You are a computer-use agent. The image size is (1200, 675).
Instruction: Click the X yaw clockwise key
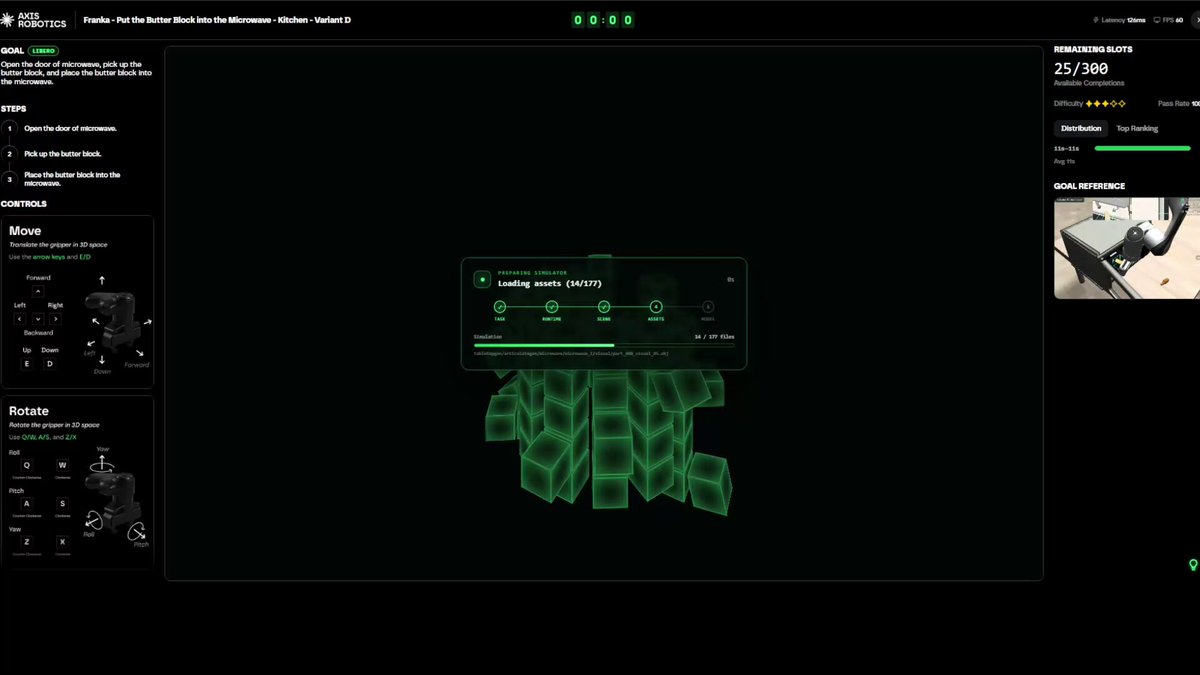pyautogui.click(x=62, y=541)
